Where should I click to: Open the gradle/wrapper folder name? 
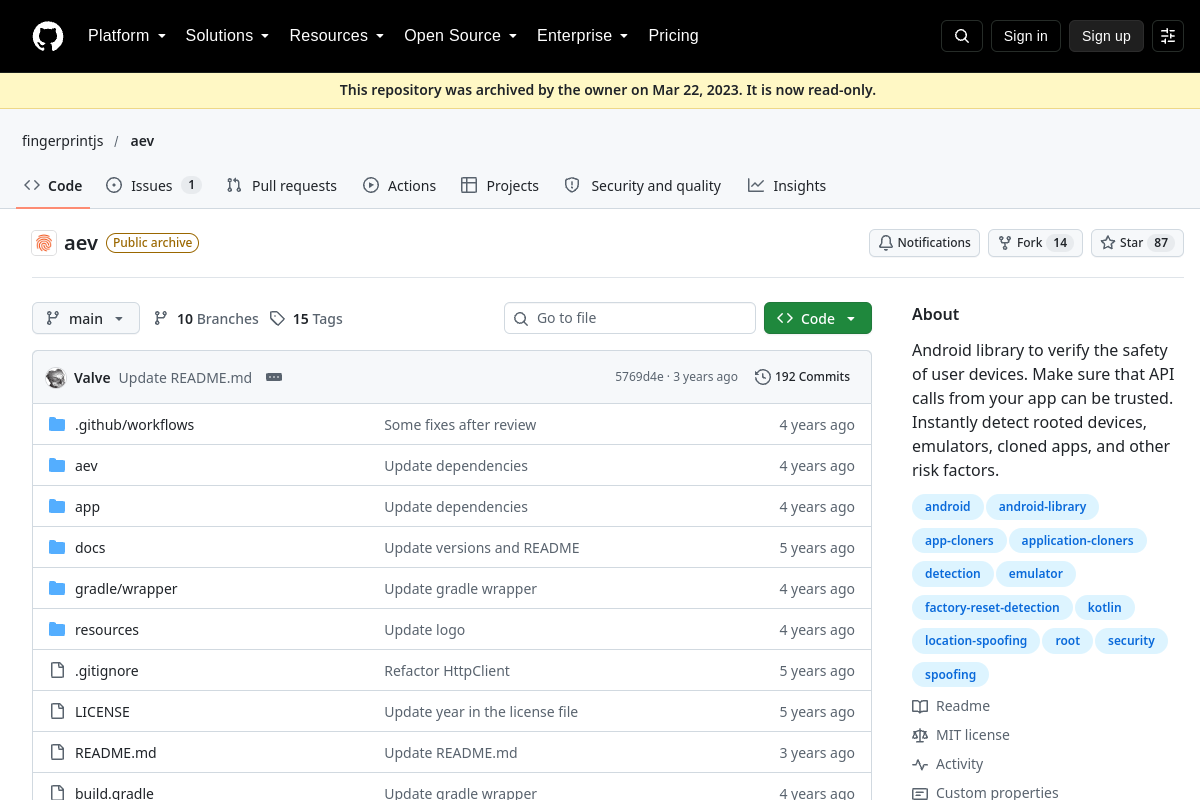coord(126,589)
